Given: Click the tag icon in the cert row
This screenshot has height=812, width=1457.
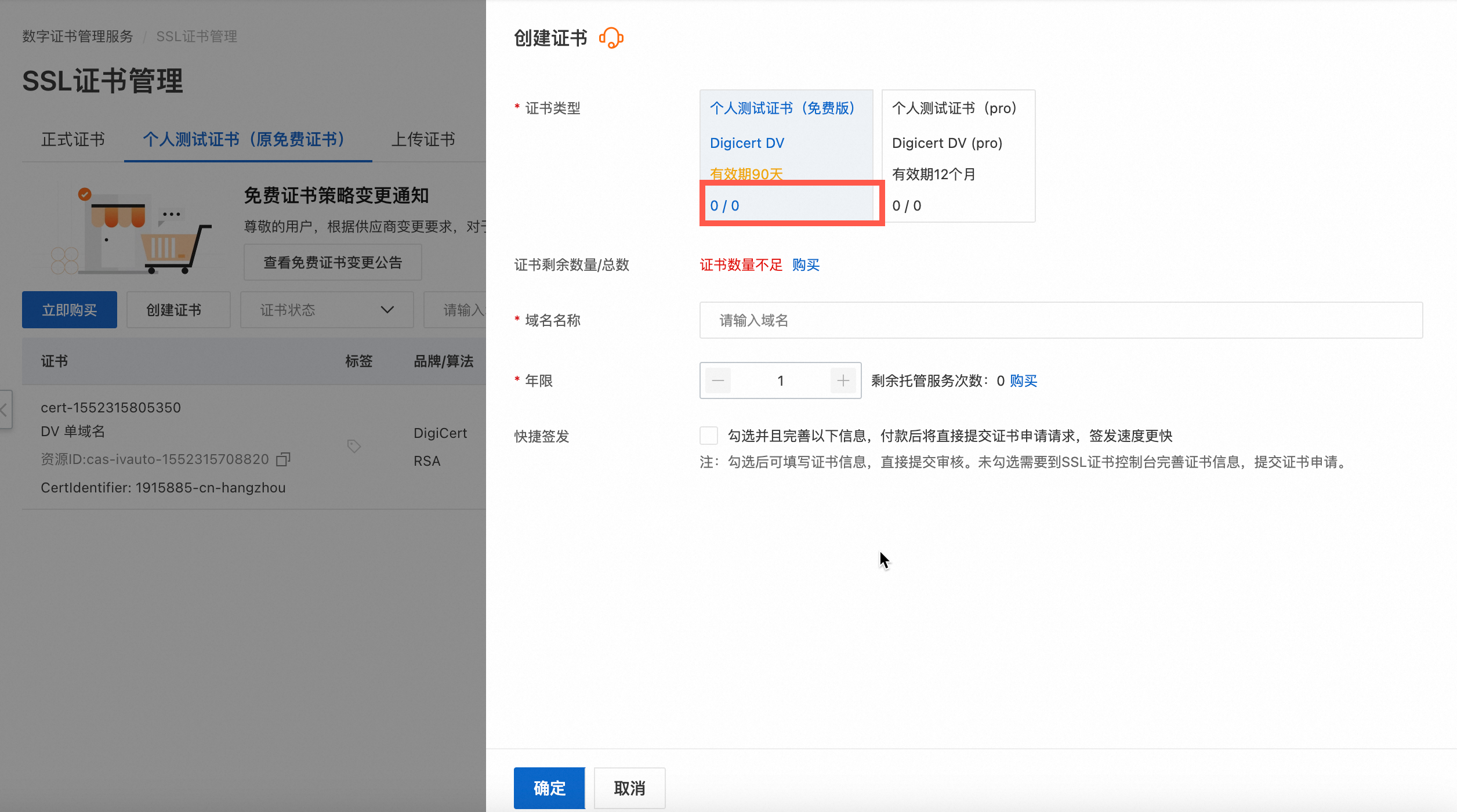Looking at the screenshot, I should coord(354,446).
